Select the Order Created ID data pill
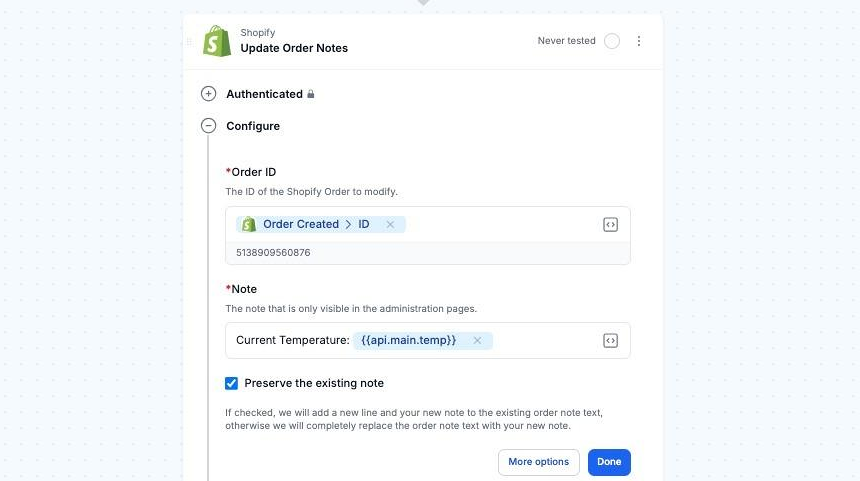 coord(310,225)
